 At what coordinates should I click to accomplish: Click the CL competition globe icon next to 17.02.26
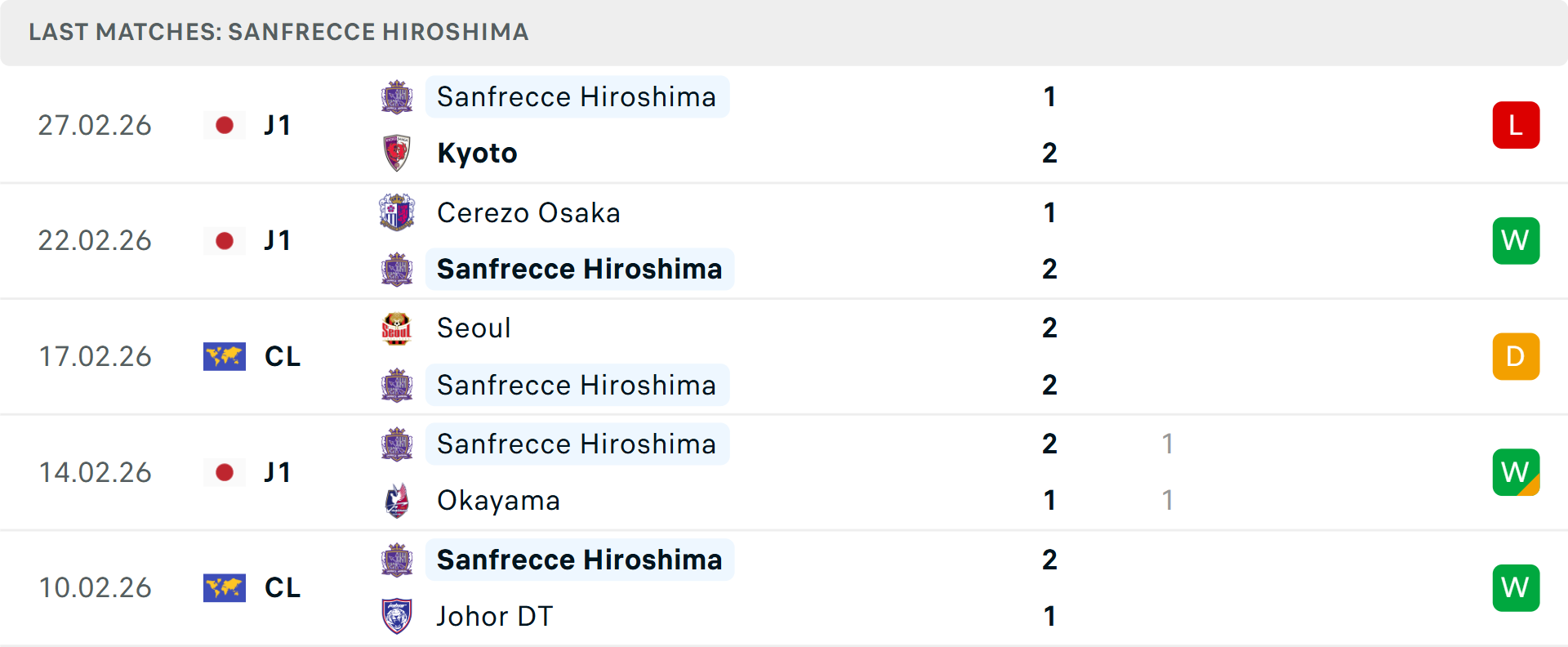click(225, 356)
